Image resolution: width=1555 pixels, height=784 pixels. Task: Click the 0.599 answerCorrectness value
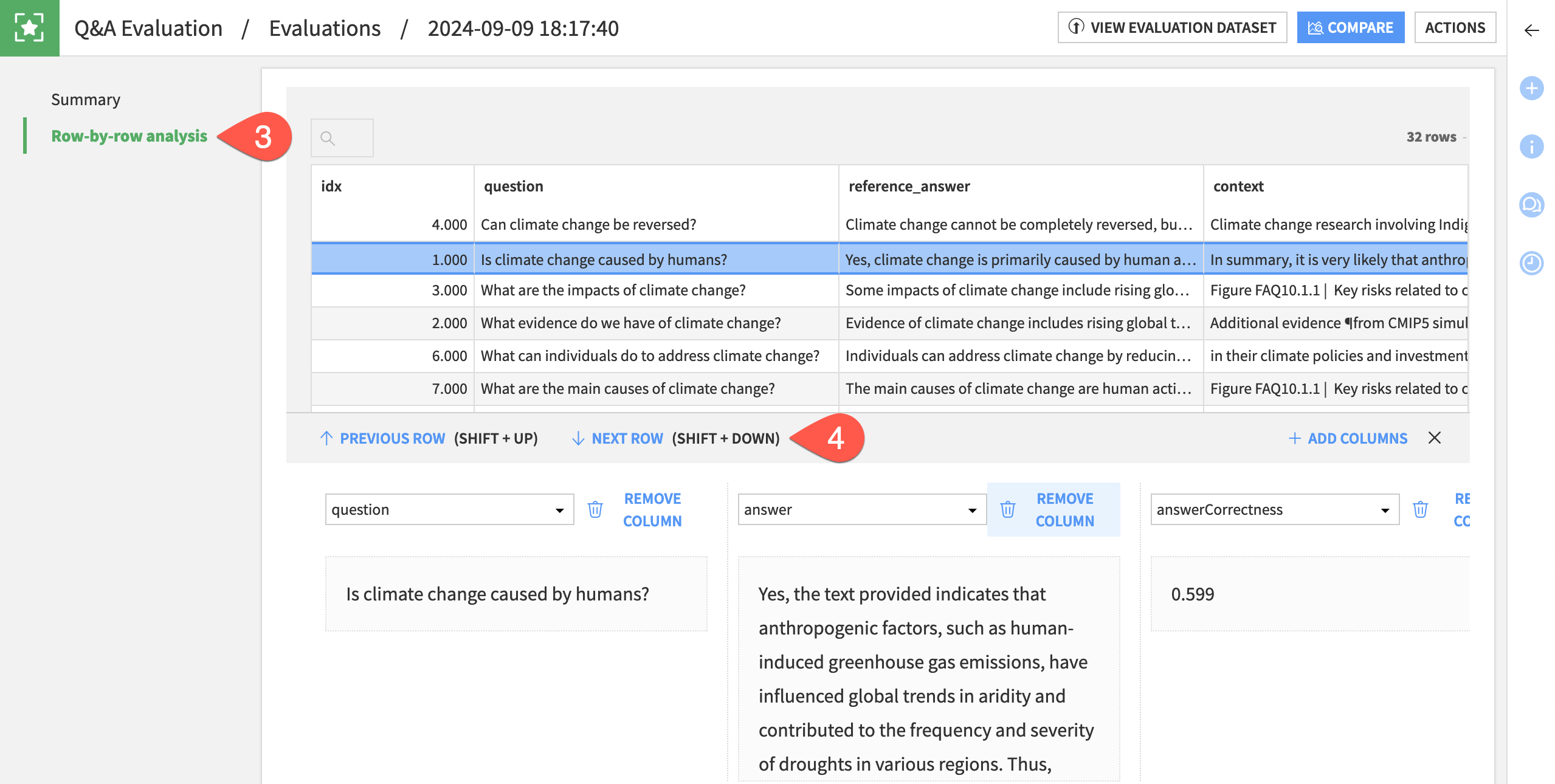coord(1193,594)
